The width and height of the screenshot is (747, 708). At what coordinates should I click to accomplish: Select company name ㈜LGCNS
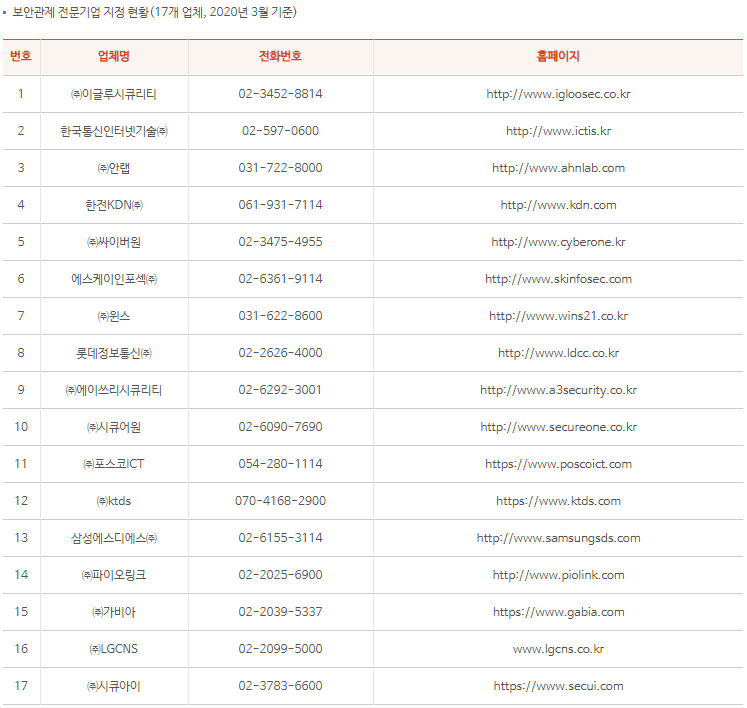[x=113, y=649]
